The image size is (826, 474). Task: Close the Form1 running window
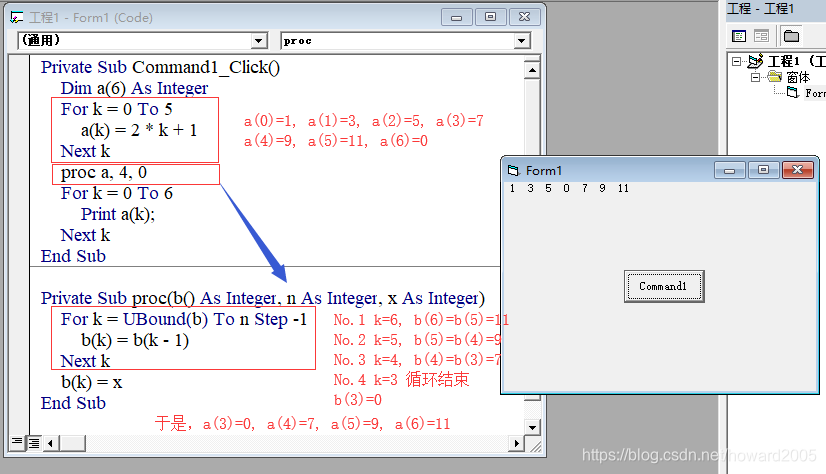tap(798, 170)
